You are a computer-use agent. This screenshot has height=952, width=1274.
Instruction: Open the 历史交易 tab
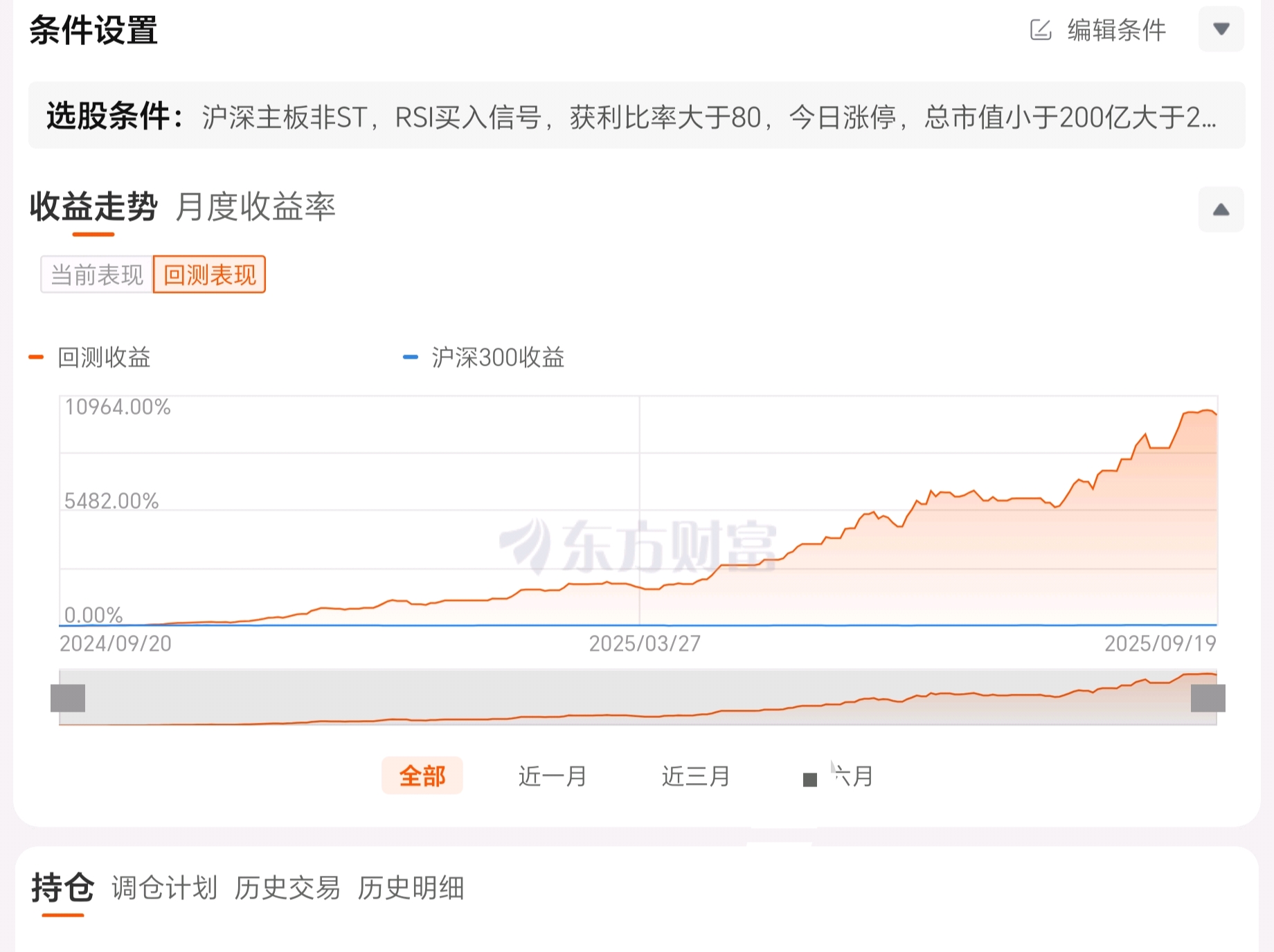pos(287,888)
